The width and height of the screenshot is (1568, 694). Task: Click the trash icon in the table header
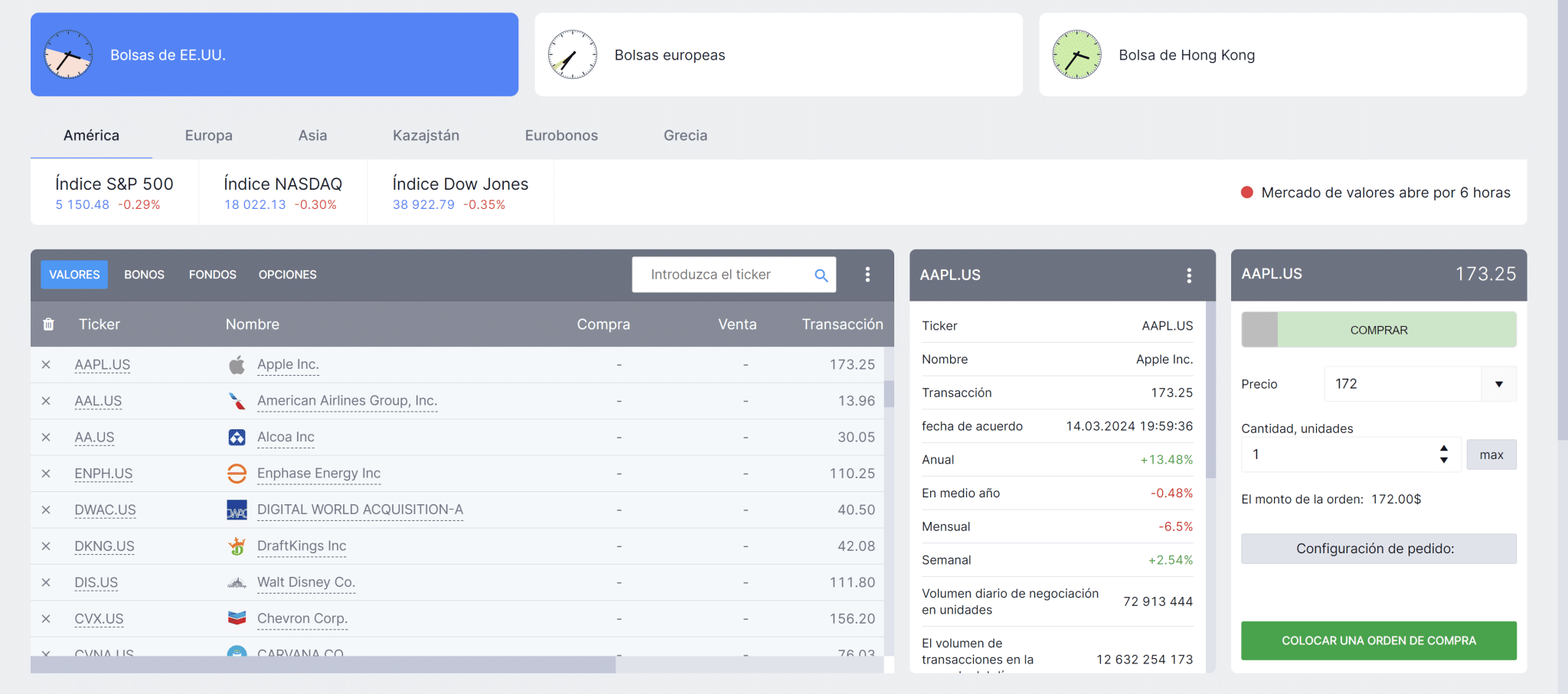click(48, 324)
